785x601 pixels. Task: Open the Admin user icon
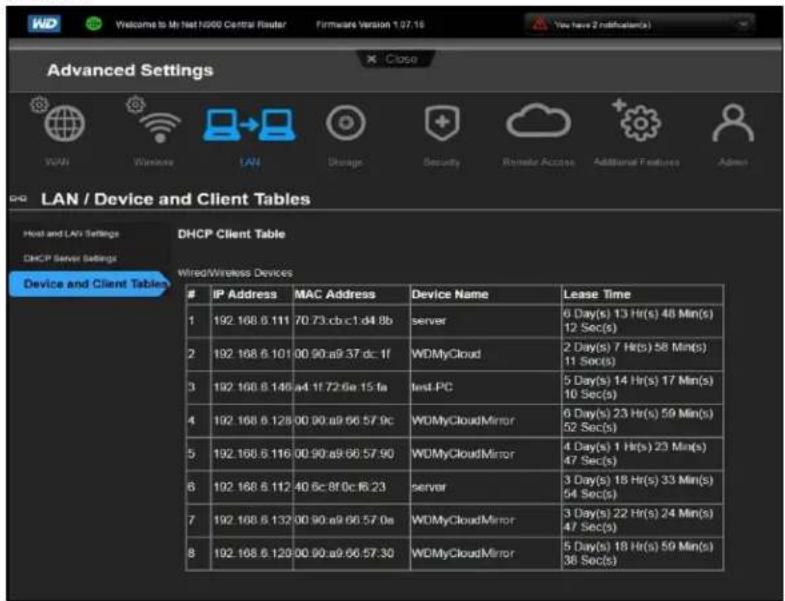click(733, 123)
